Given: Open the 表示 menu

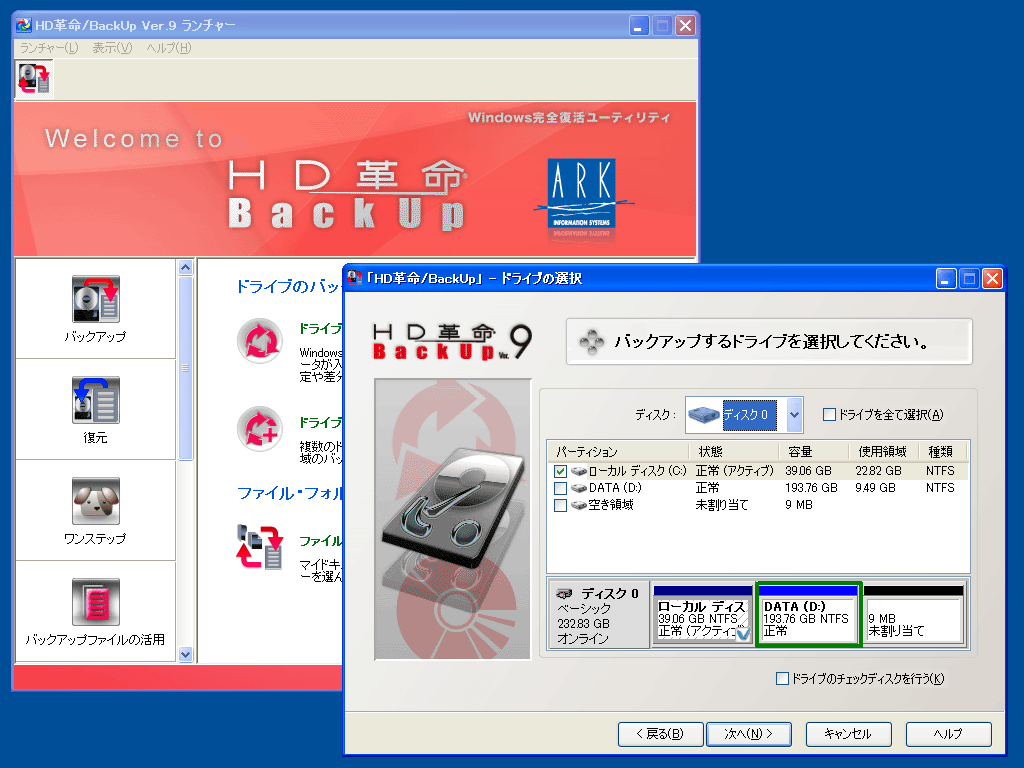Looking at the screenshot, I should (x=112, y=48).
